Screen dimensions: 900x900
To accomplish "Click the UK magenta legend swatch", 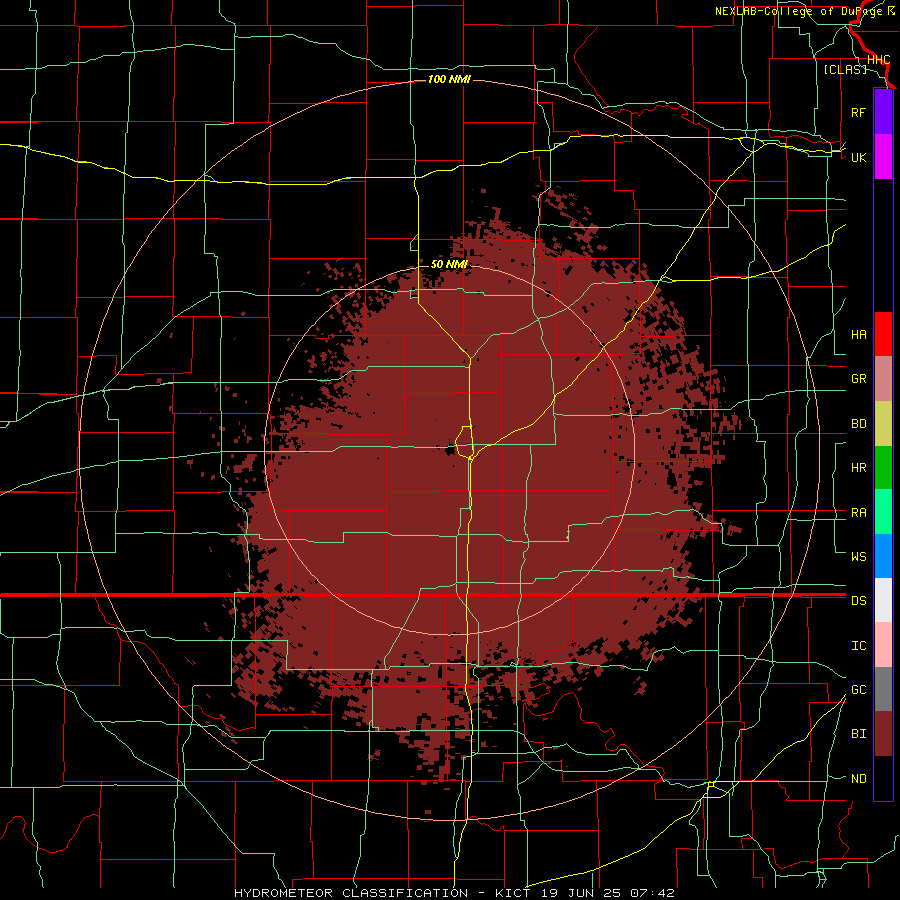I will coord(883,157).
